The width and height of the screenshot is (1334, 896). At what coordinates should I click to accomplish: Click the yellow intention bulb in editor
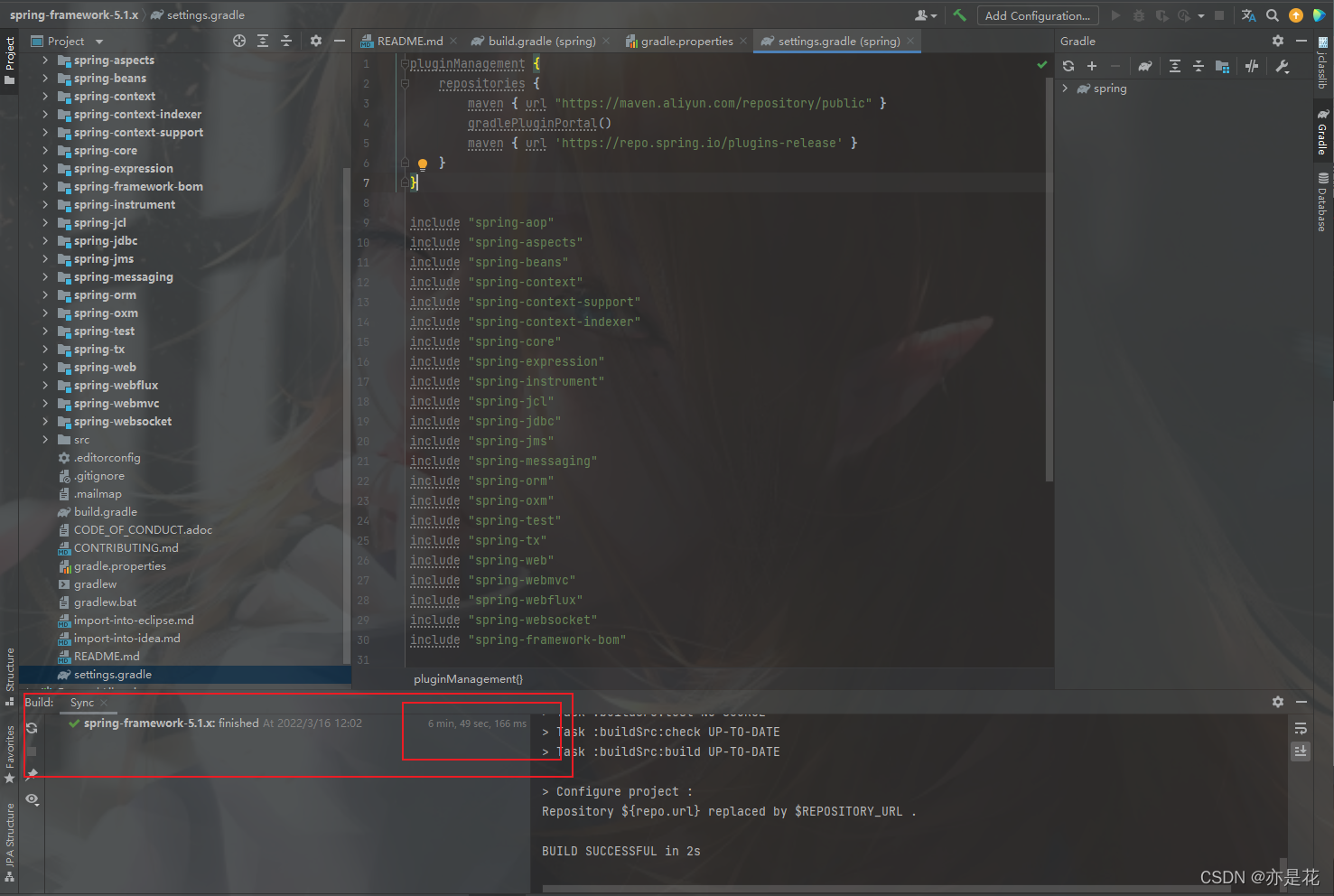(x=422, y=164)
